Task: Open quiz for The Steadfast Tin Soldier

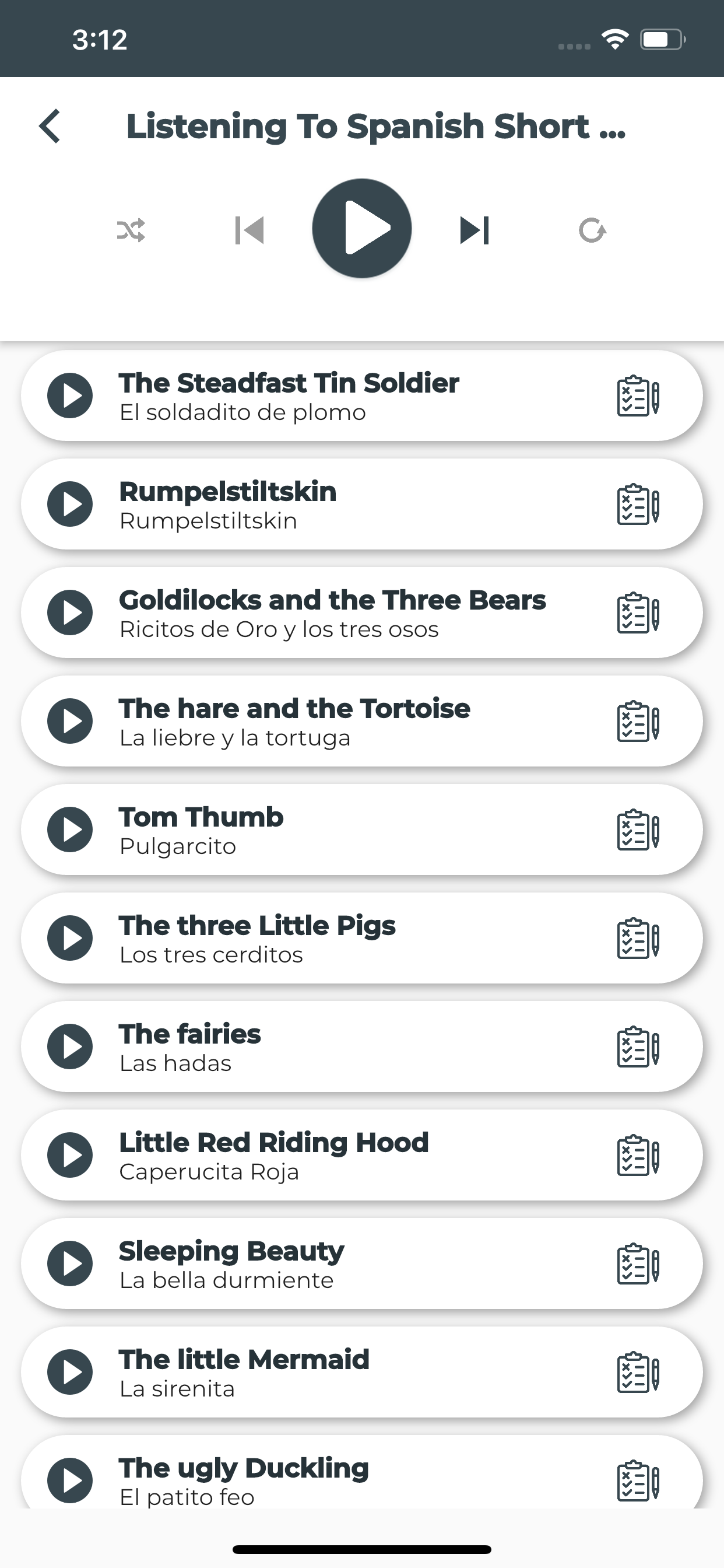Action: pyautogui.click(x=638, y=396)
